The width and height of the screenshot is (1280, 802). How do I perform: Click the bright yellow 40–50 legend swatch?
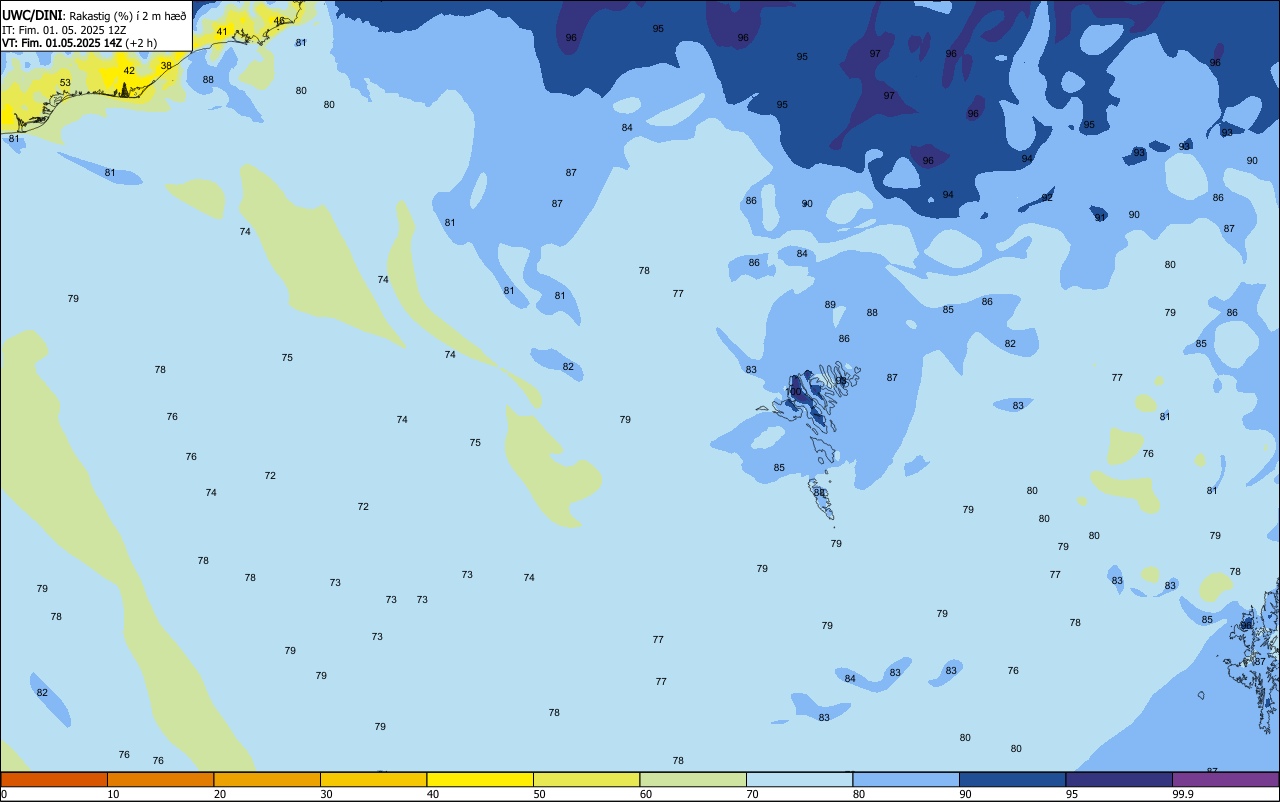pos(480,779)
